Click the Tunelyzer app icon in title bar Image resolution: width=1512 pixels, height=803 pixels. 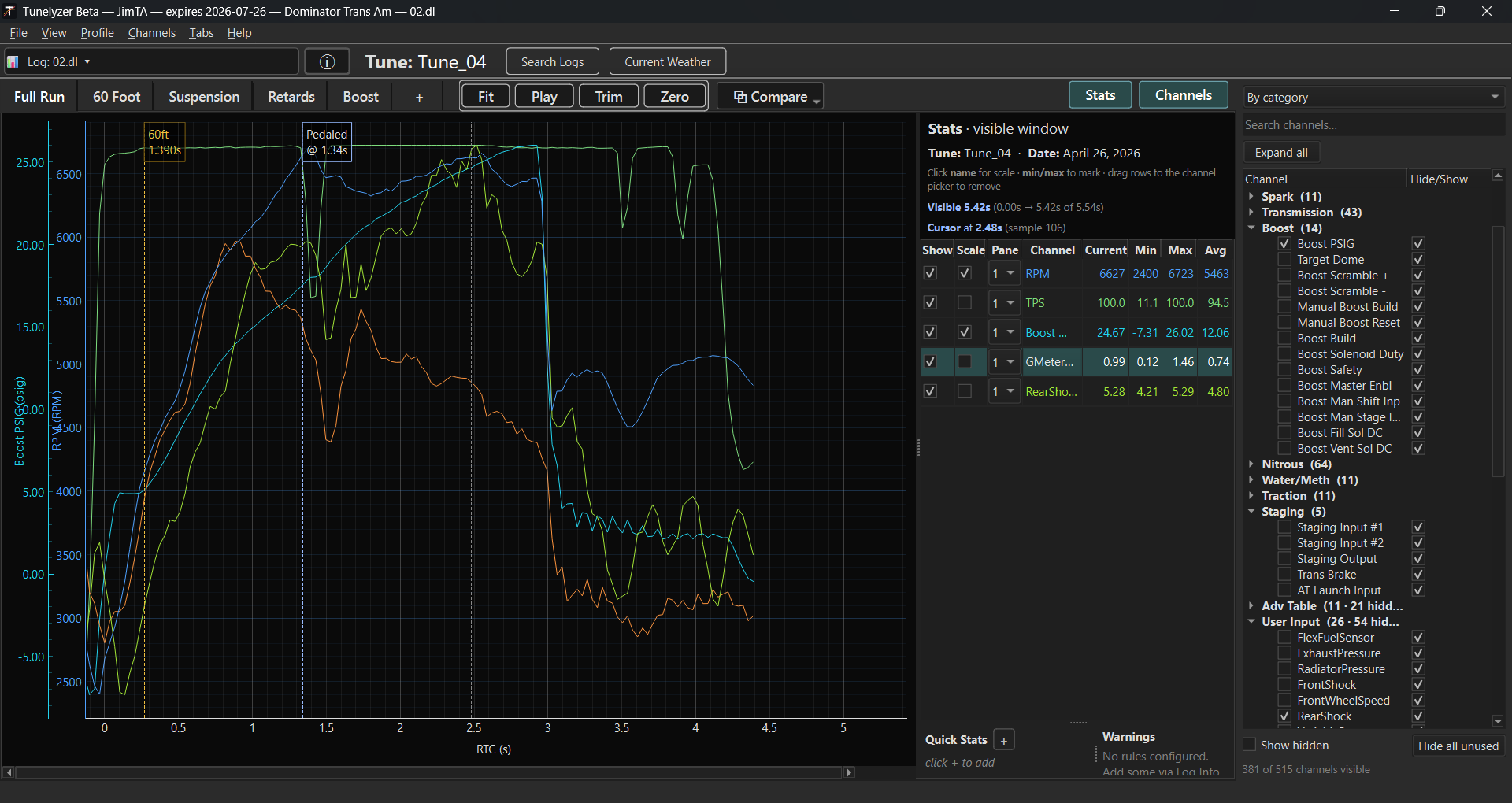click(x=9, y=11)
